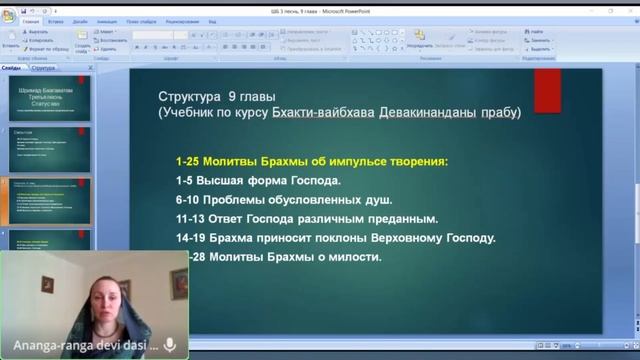Center text in paragraph group
Image resolution: width=640 pixels, height=360 pixels.
pyautogui.click(x=235, y=47)
